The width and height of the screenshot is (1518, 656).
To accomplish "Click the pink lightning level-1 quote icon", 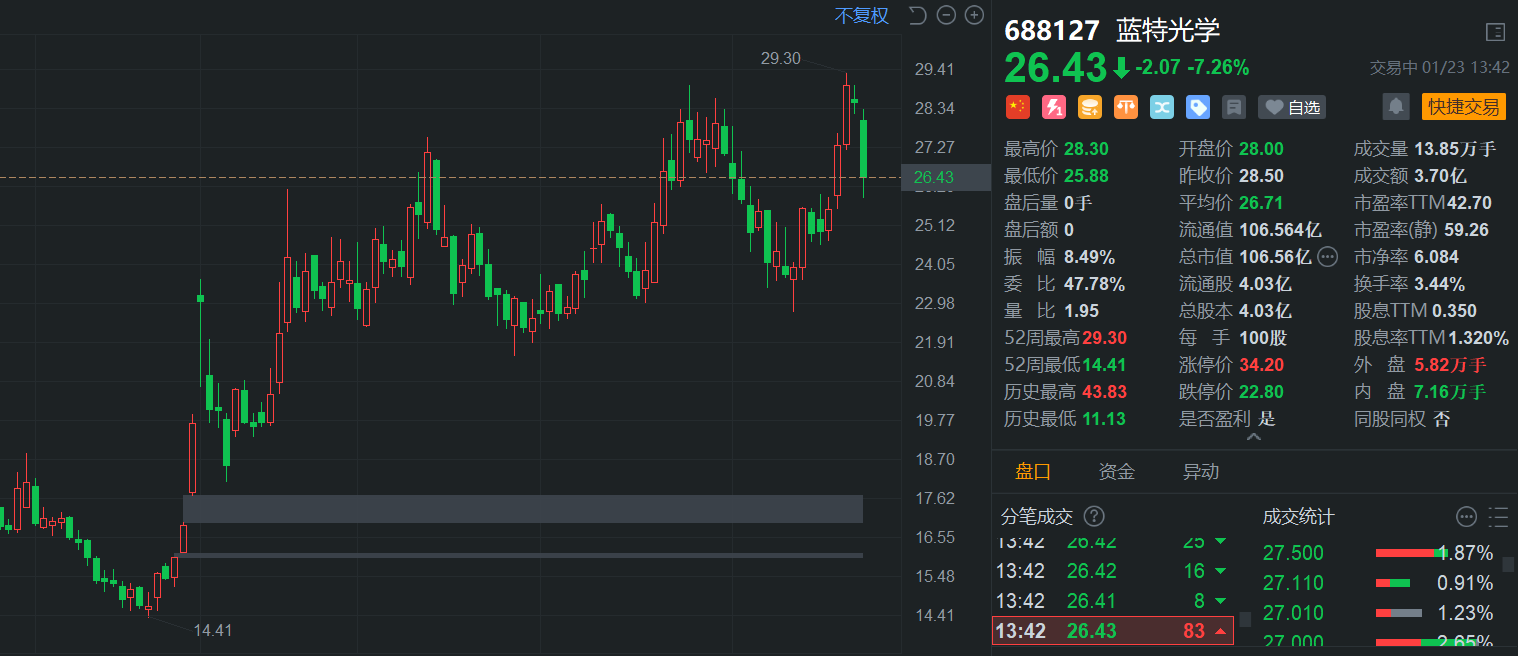I will tap(1053, 107).
